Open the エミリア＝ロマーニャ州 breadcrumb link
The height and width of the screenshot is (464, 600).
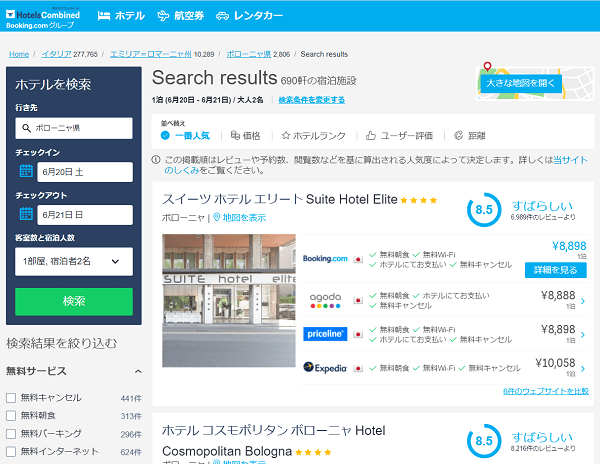coord(151,54)
